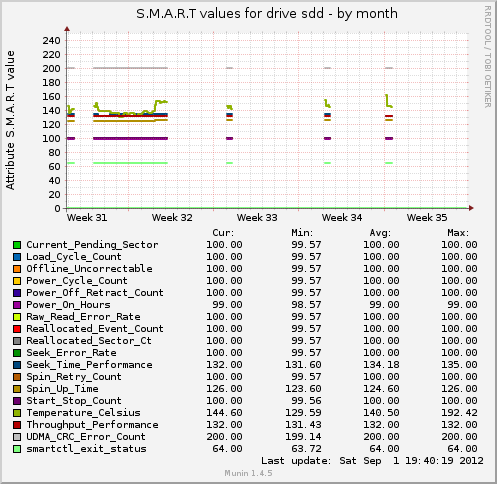Click the Seek_Time_Performance label
The width and height of the screenshot is (497, 484).
(x=89, y=365)
